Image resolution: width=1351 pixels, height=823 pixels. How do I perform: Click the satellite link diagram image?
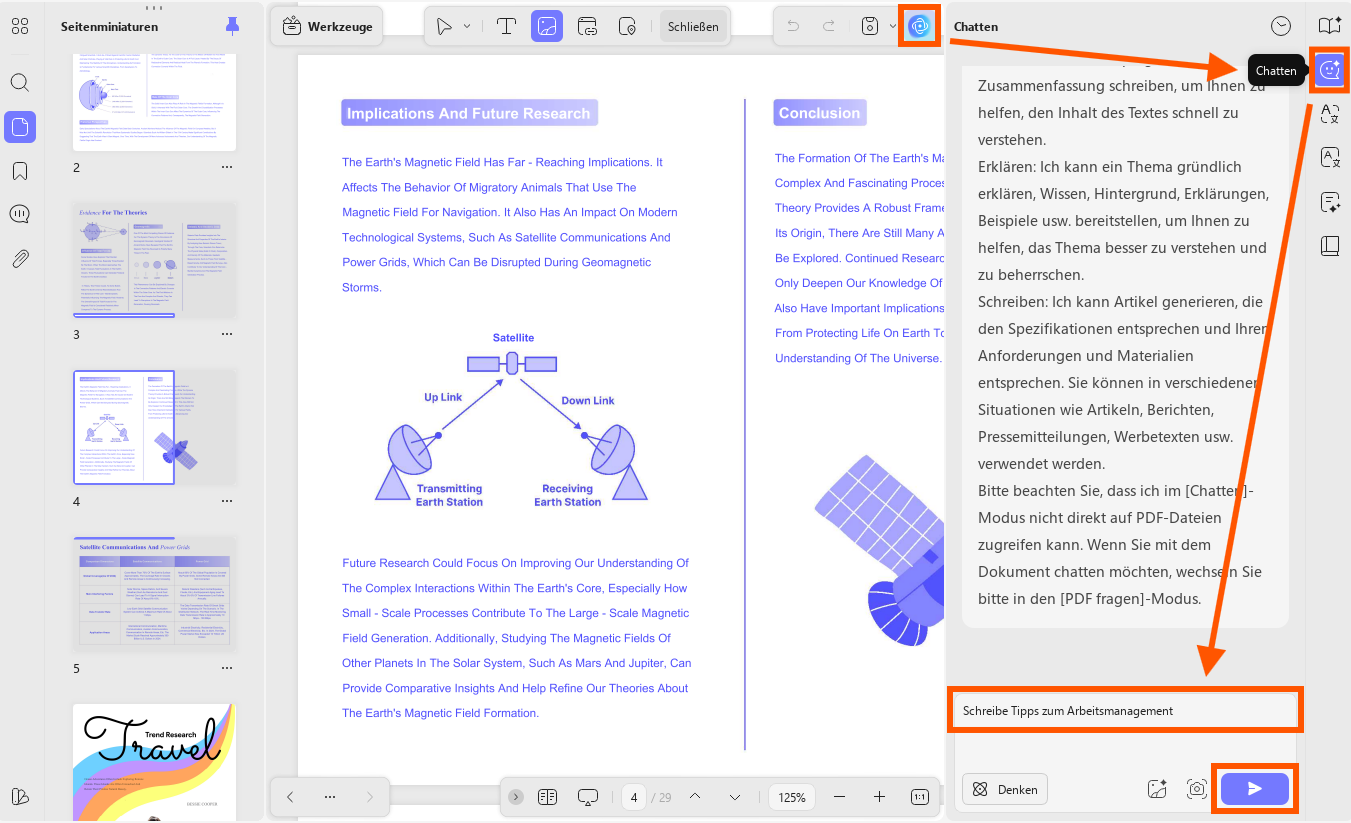point(511,420)
